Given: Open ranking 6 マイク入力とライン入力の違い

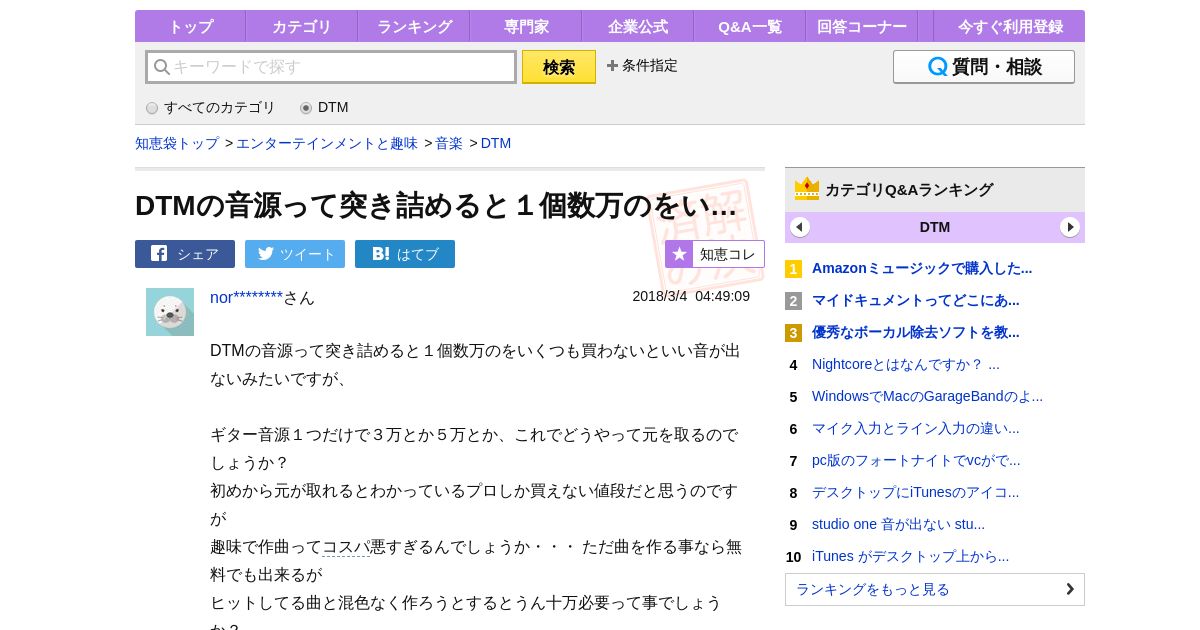Looking at the screenshot, I should pyautogui.click(x=916, y=428).
